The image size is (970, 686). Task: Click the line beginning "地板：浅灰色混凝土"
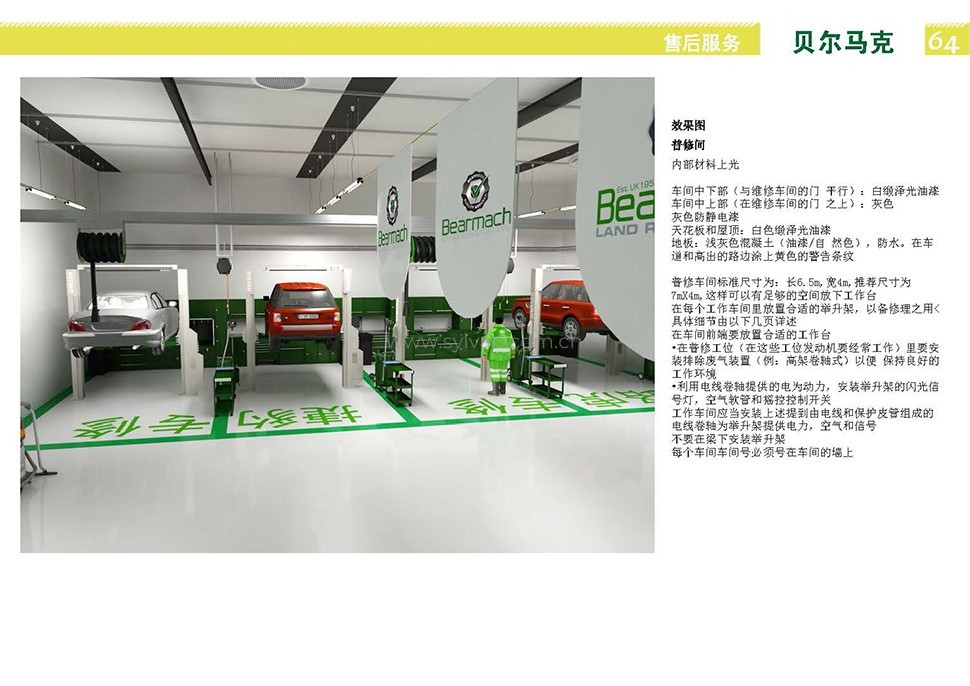coord(802,243)
